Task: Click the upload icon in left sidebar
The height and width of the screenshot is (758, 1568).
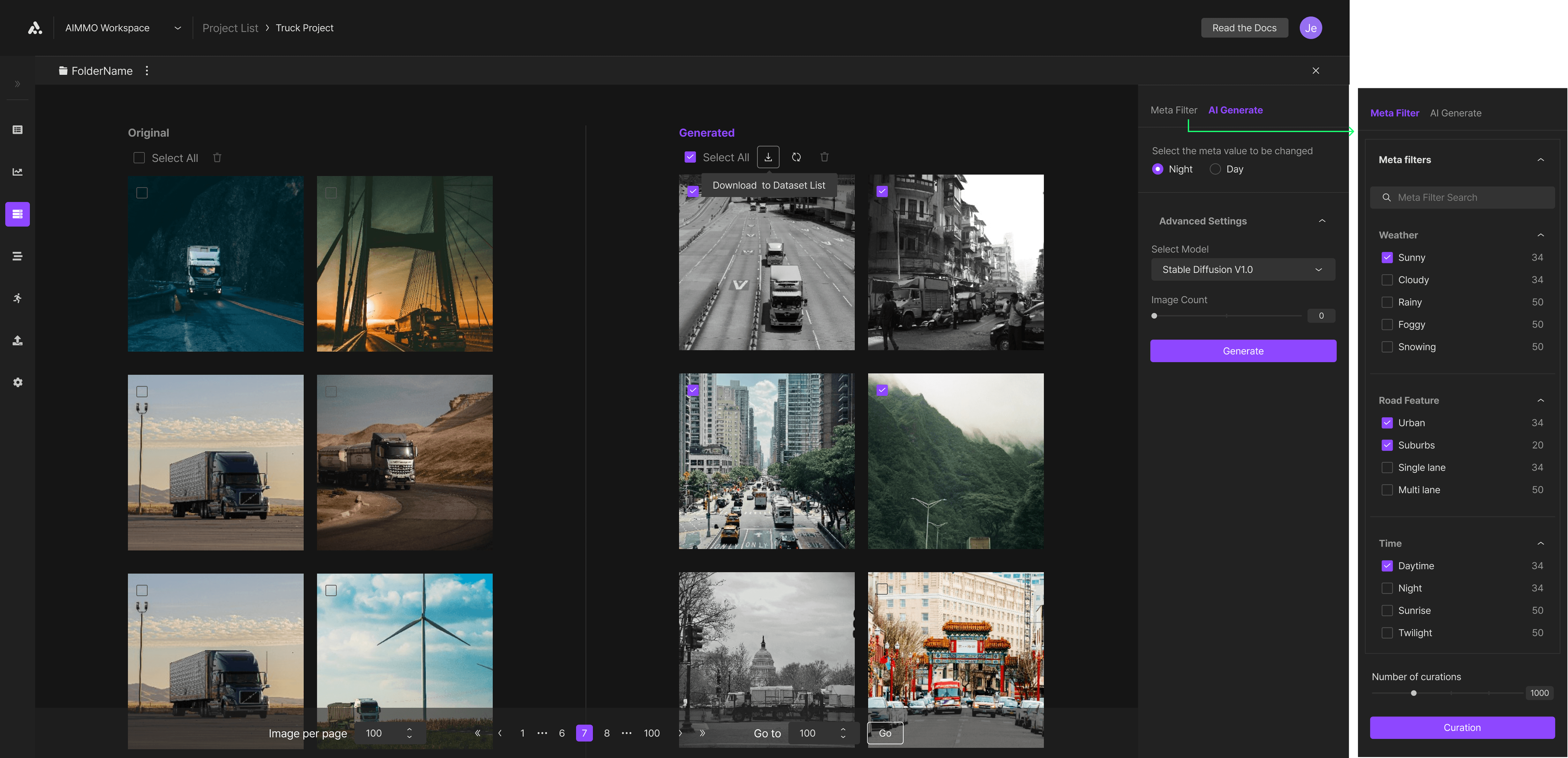Action: [x=18, y=340]
